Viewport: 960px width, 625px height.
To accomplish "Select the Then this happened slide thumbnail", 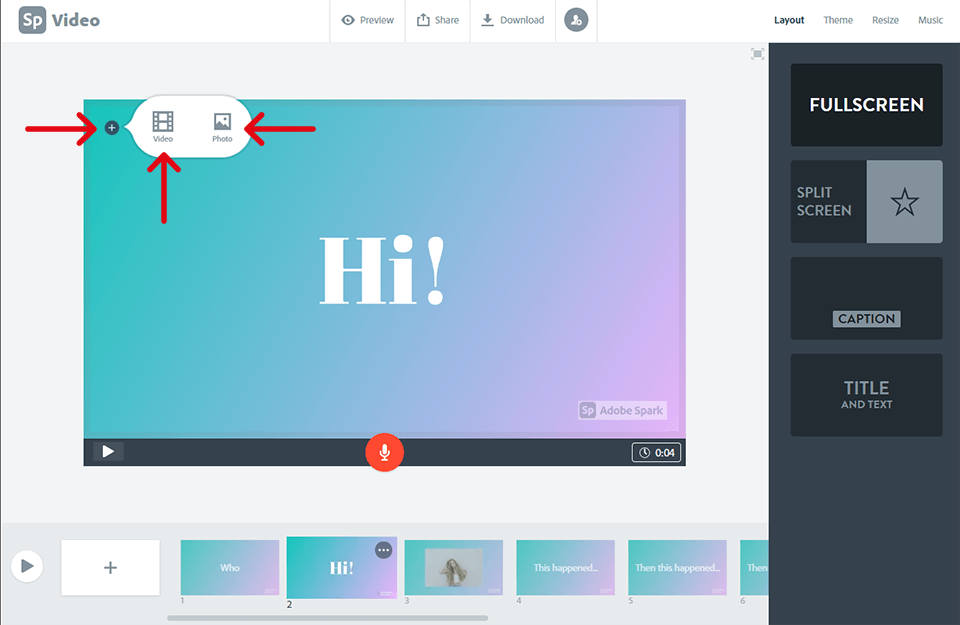I will tap(677, 567).
